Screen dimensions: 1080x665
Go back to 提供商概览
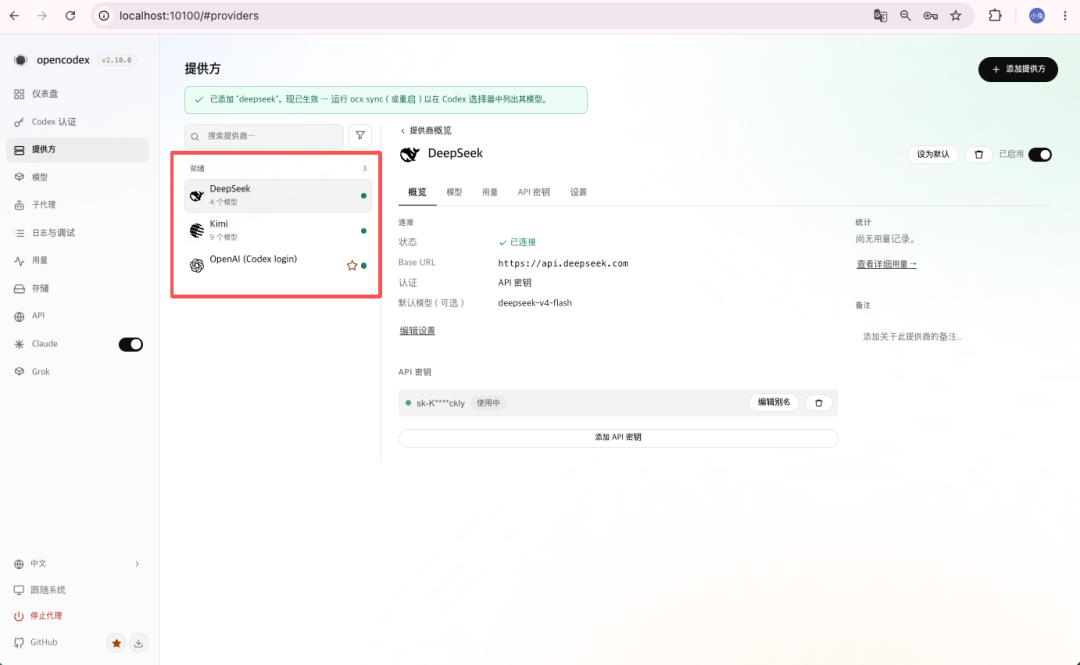coord(426,130)
